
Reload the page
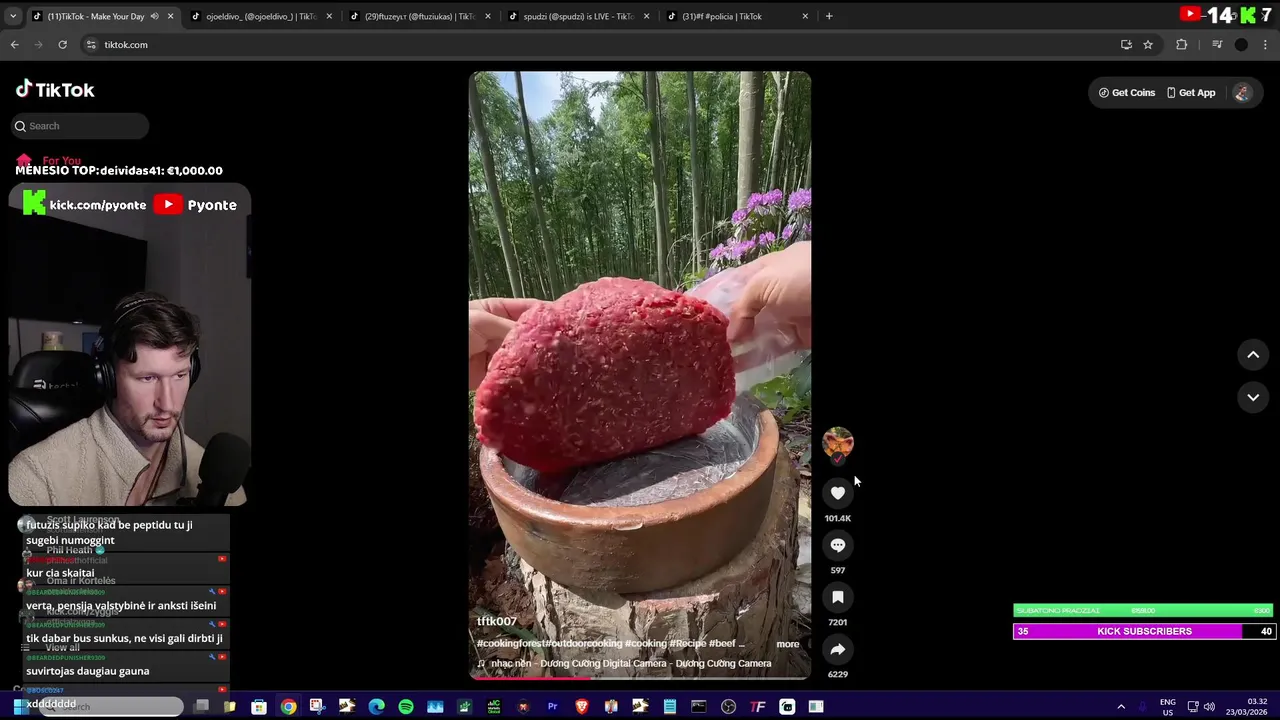pos(62,45)
